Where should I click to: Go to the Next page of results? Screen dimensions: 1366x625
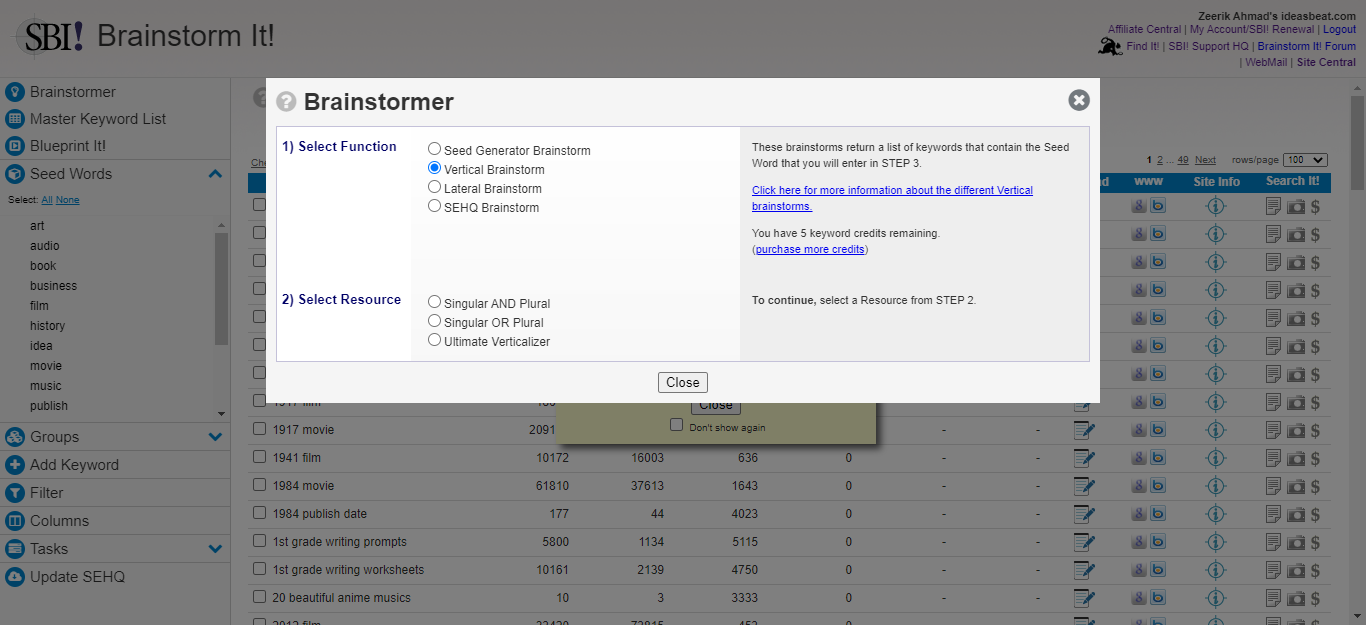pyautogui.click(x=1205, y=160)
